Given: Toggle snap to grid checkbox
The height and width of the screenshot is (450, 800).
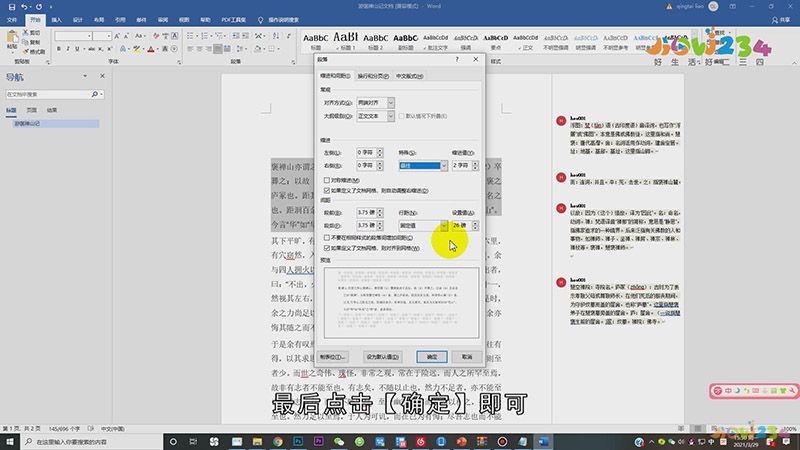Looking at the screenshot, I should click(x=327, y=248).
